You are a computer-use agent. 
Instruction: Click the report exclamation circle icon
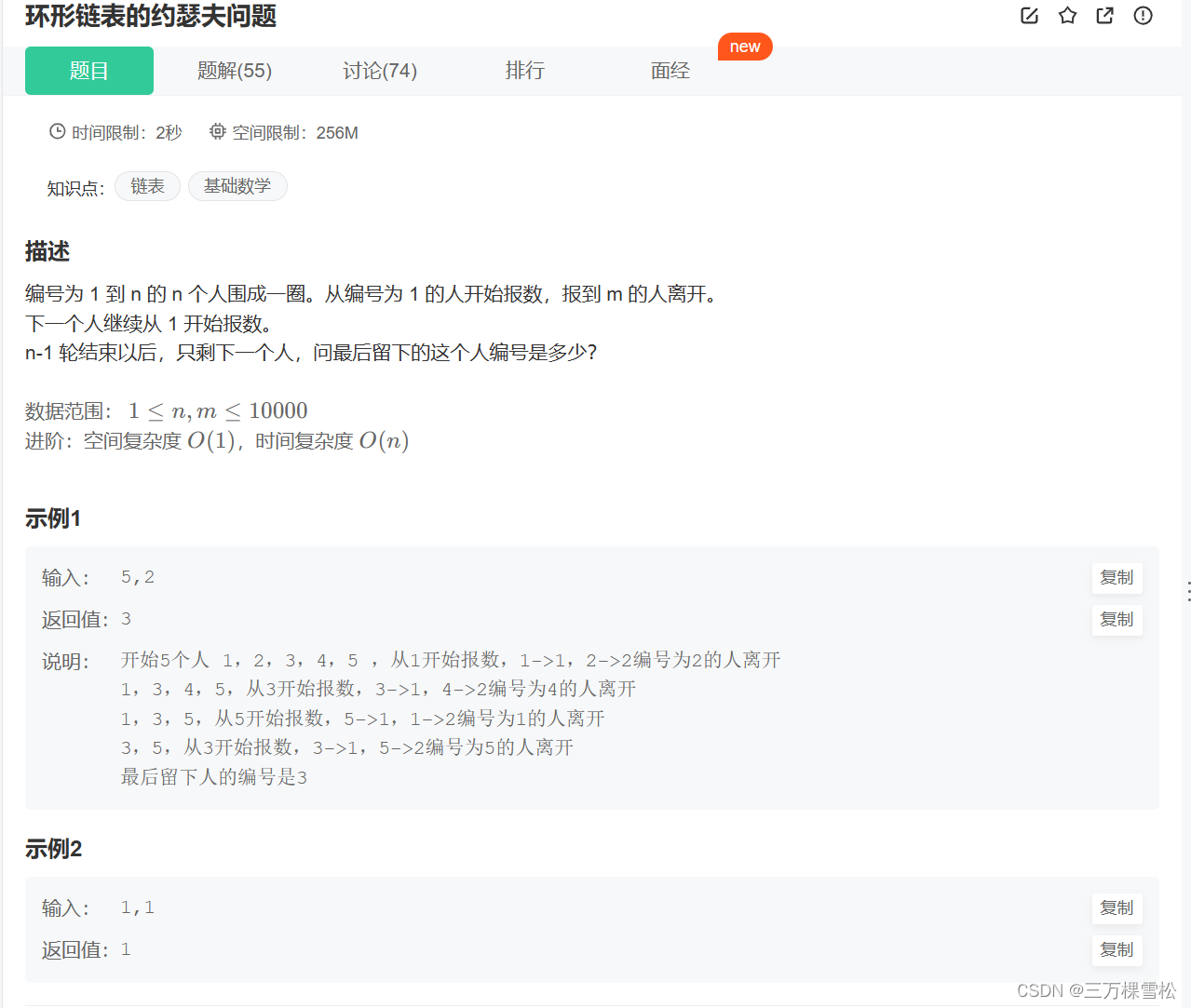1143,15
